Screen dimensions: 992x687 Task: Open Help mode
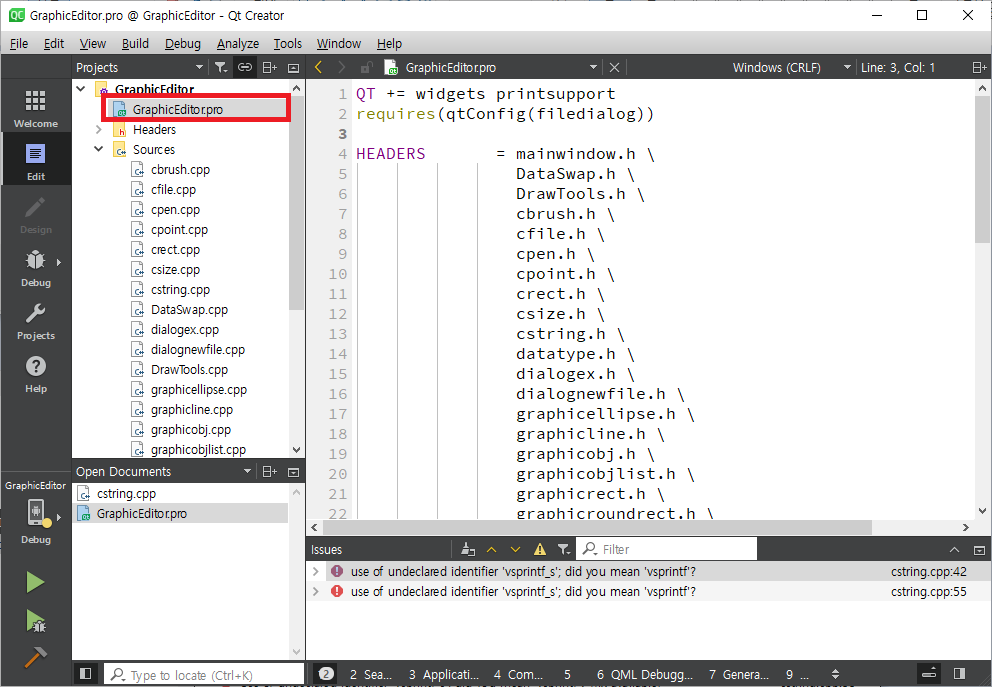35,373
